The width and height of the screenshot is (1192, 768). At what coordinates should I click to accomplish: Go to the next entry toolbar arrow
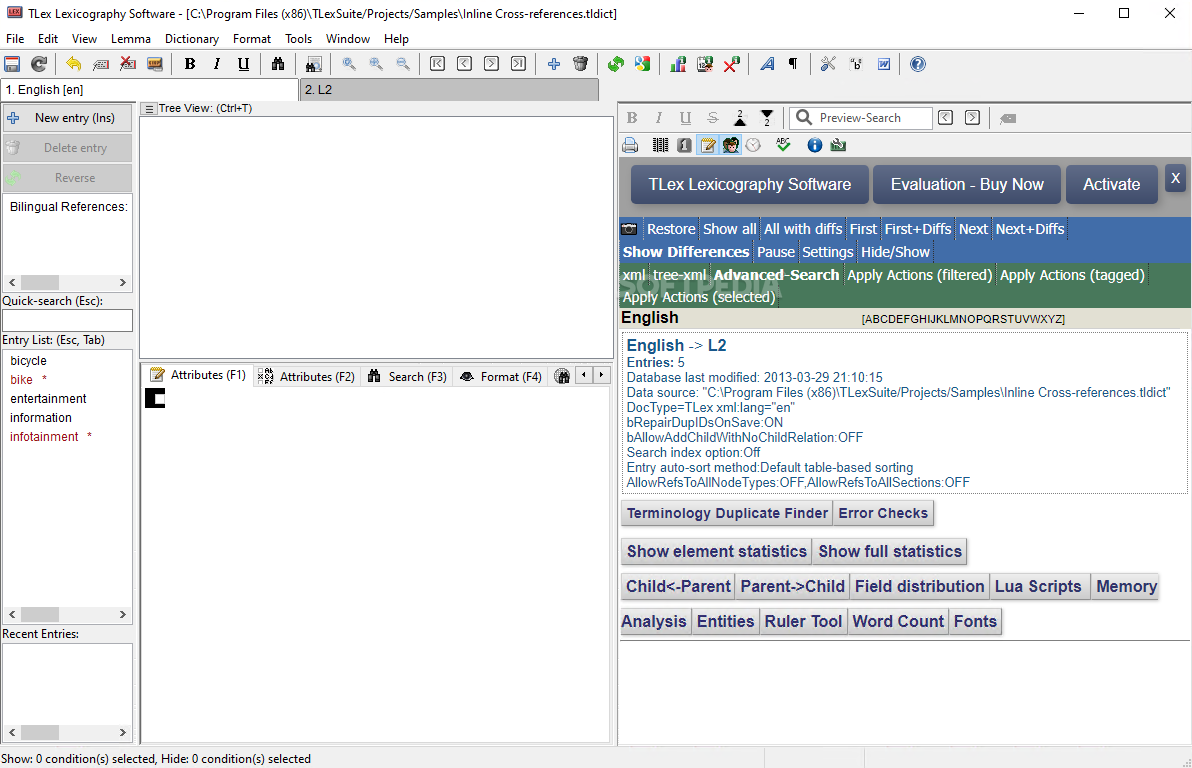tap(492, 65)
